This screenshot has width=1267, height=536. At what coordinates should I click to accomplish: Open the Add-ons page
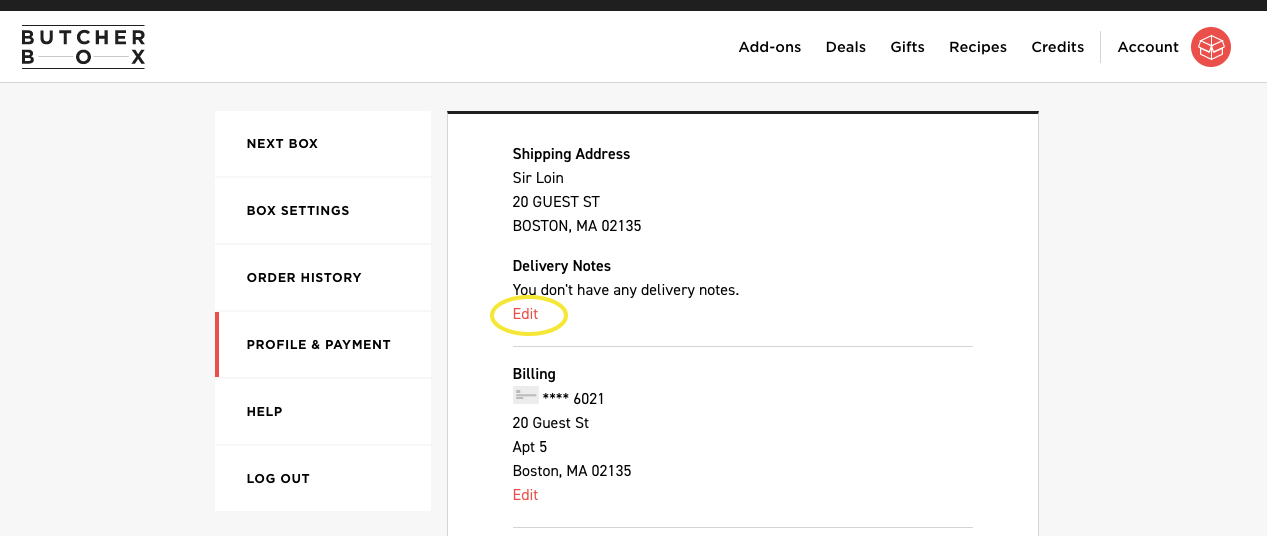pyautogui.click(x=769, y=47)
